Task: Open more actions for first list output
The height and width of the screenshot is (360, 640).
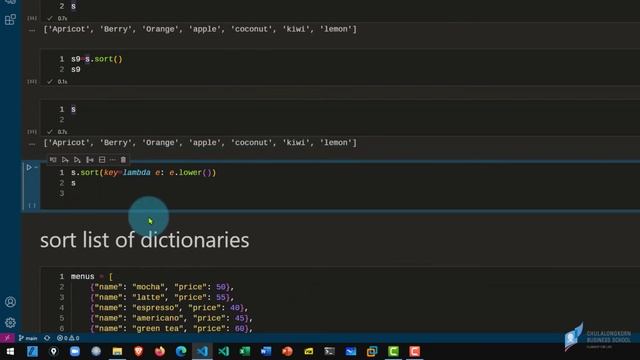Action: tap(32, 30)
